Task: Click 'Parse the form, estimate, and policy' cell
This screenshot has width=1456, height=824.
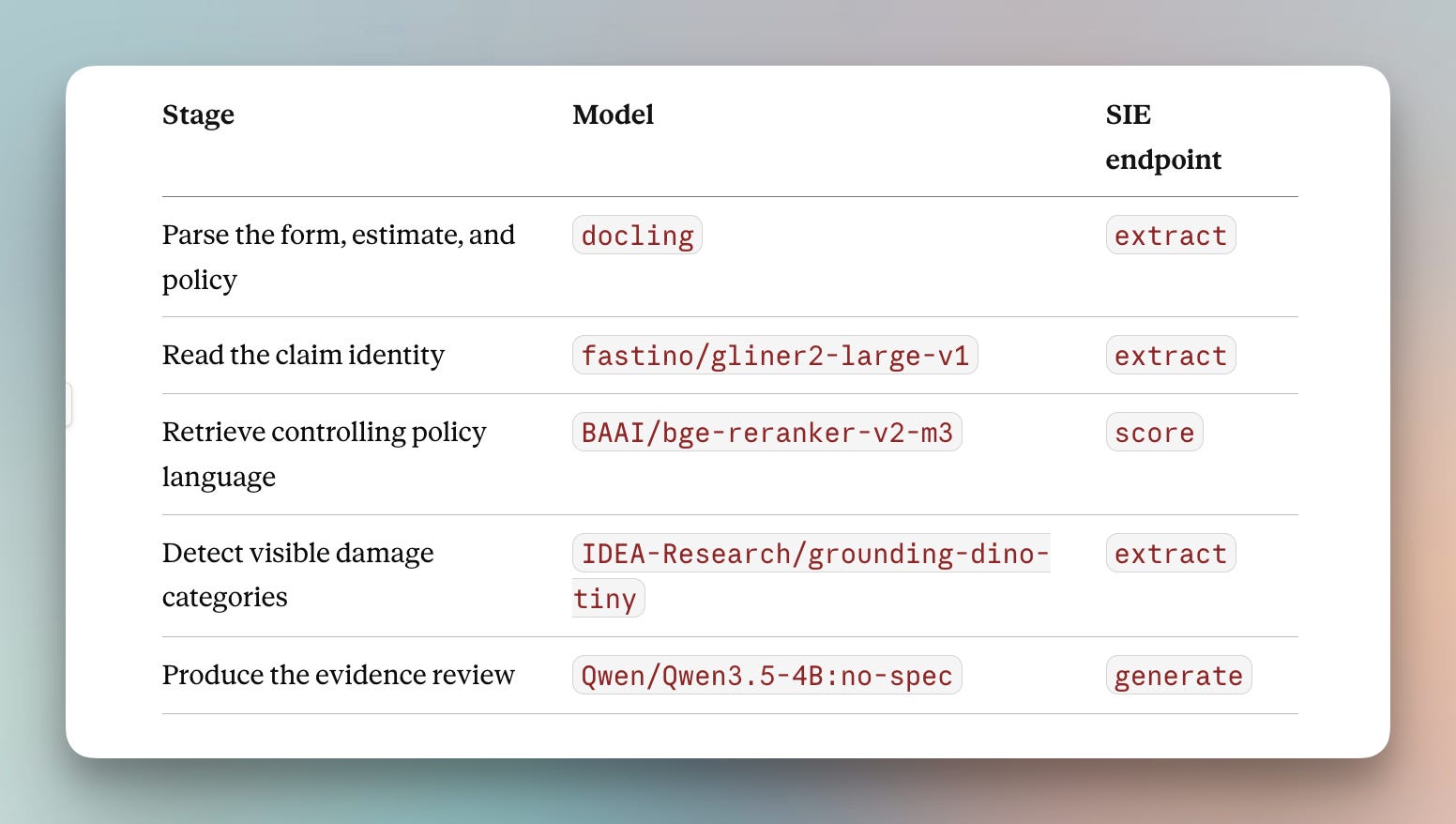Action: point(339,257)
